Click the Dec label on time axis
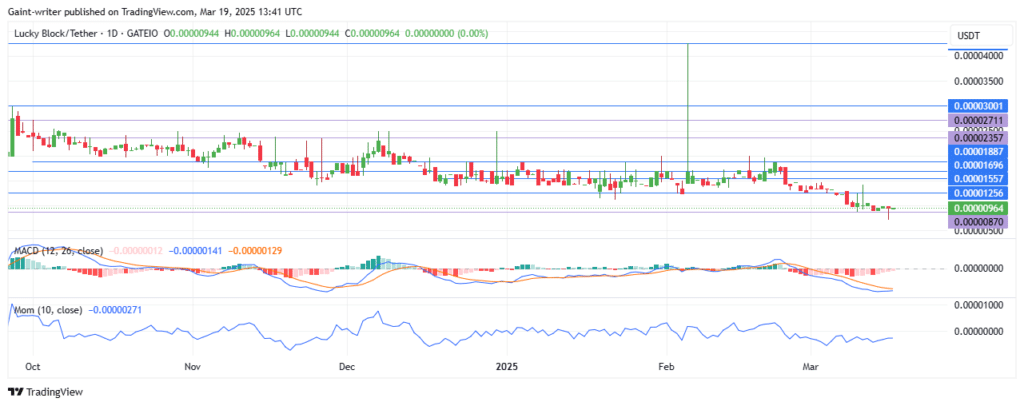 pos(347,367)
